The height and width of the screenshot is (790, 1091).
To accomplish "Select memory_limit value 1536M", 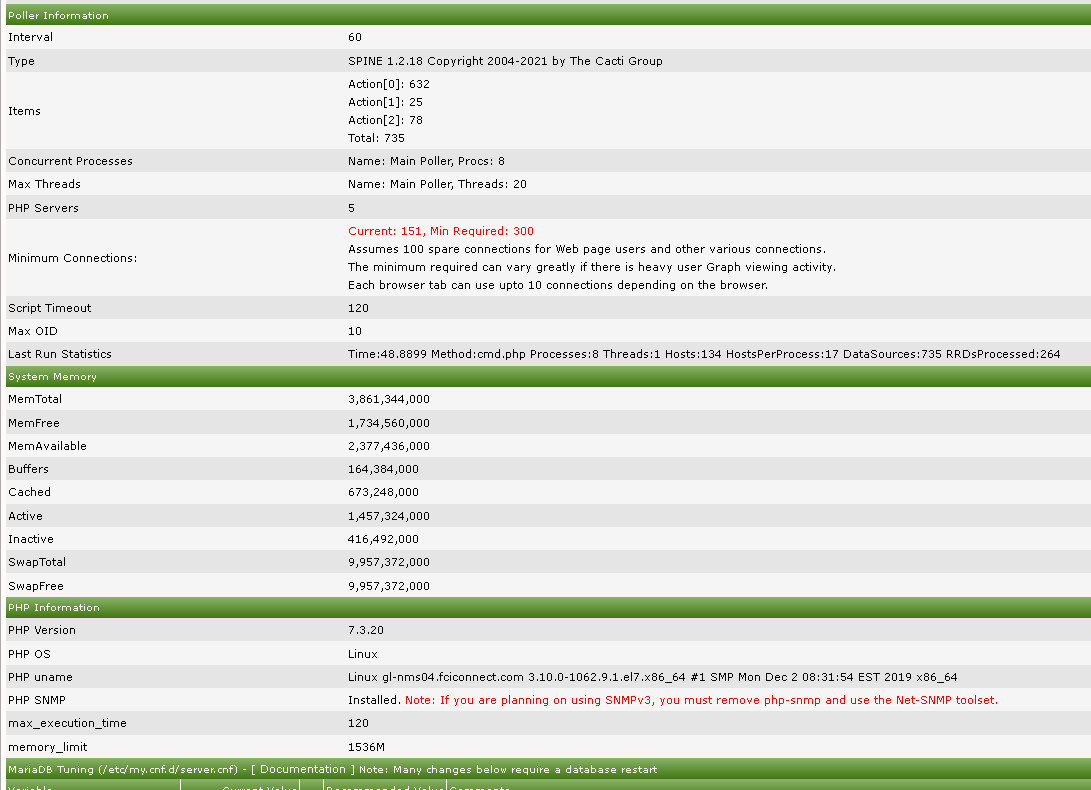I will [366, 747].
